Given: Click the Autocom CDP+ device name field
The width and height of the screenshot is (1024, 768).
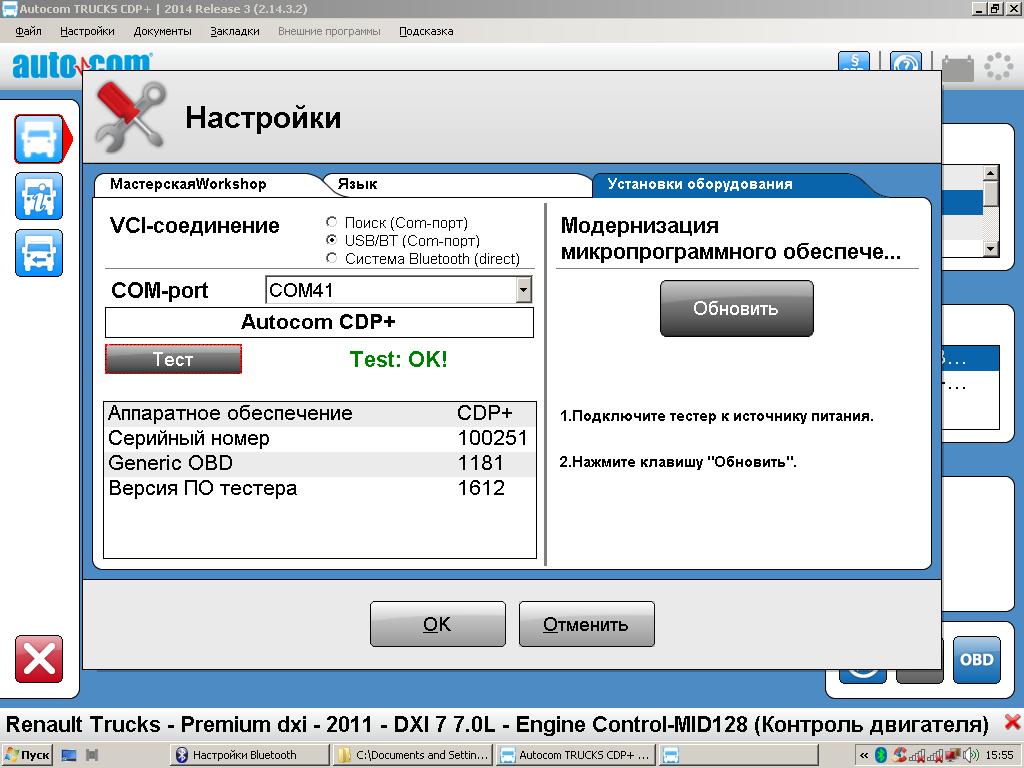Looking at the screenshot, I should coord(319,323).
